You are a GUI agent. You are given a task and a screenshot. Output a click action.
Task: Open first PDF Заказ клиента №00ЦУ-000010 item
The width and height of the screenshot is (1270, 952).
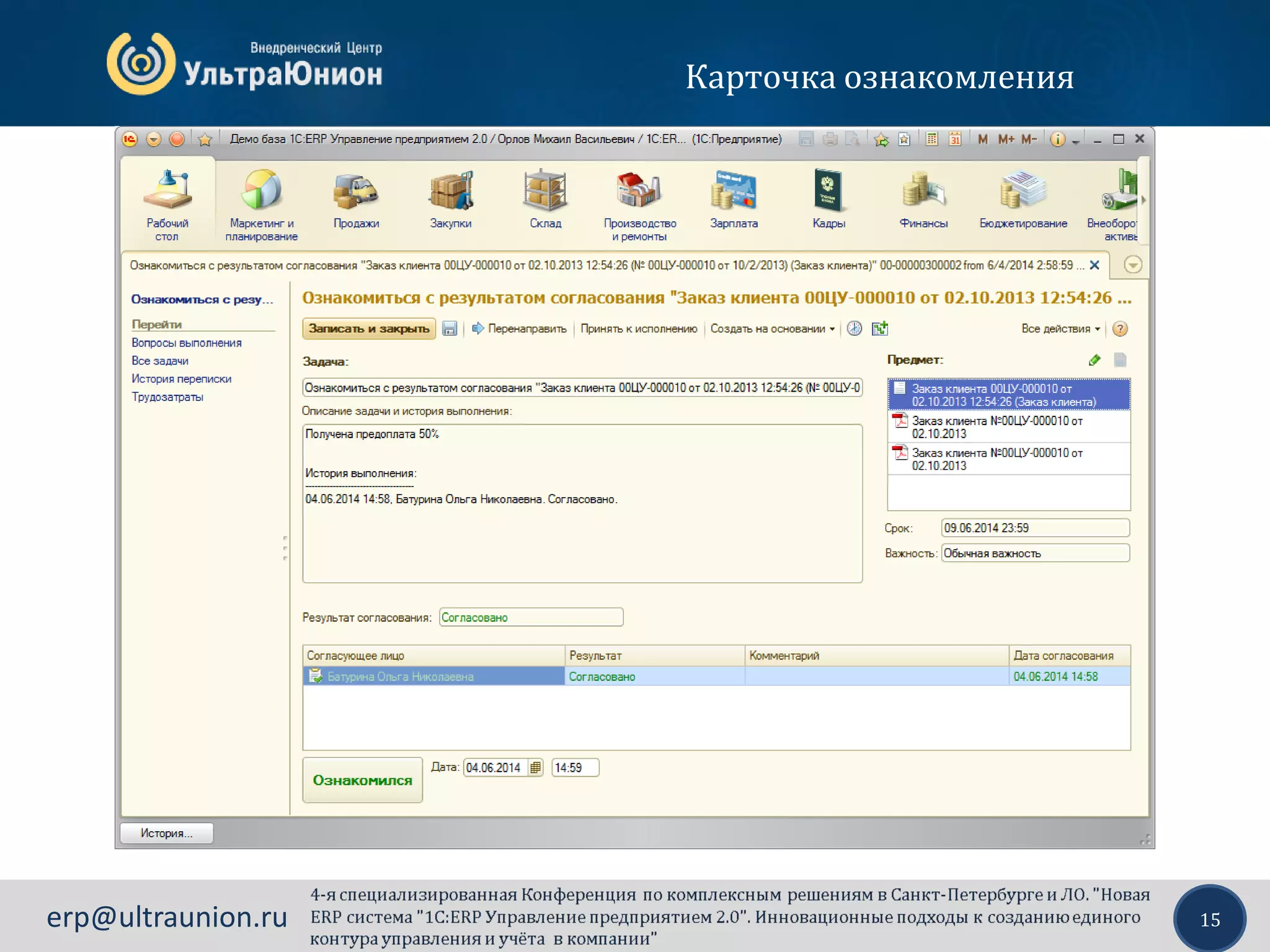[x=1009, y=427]
